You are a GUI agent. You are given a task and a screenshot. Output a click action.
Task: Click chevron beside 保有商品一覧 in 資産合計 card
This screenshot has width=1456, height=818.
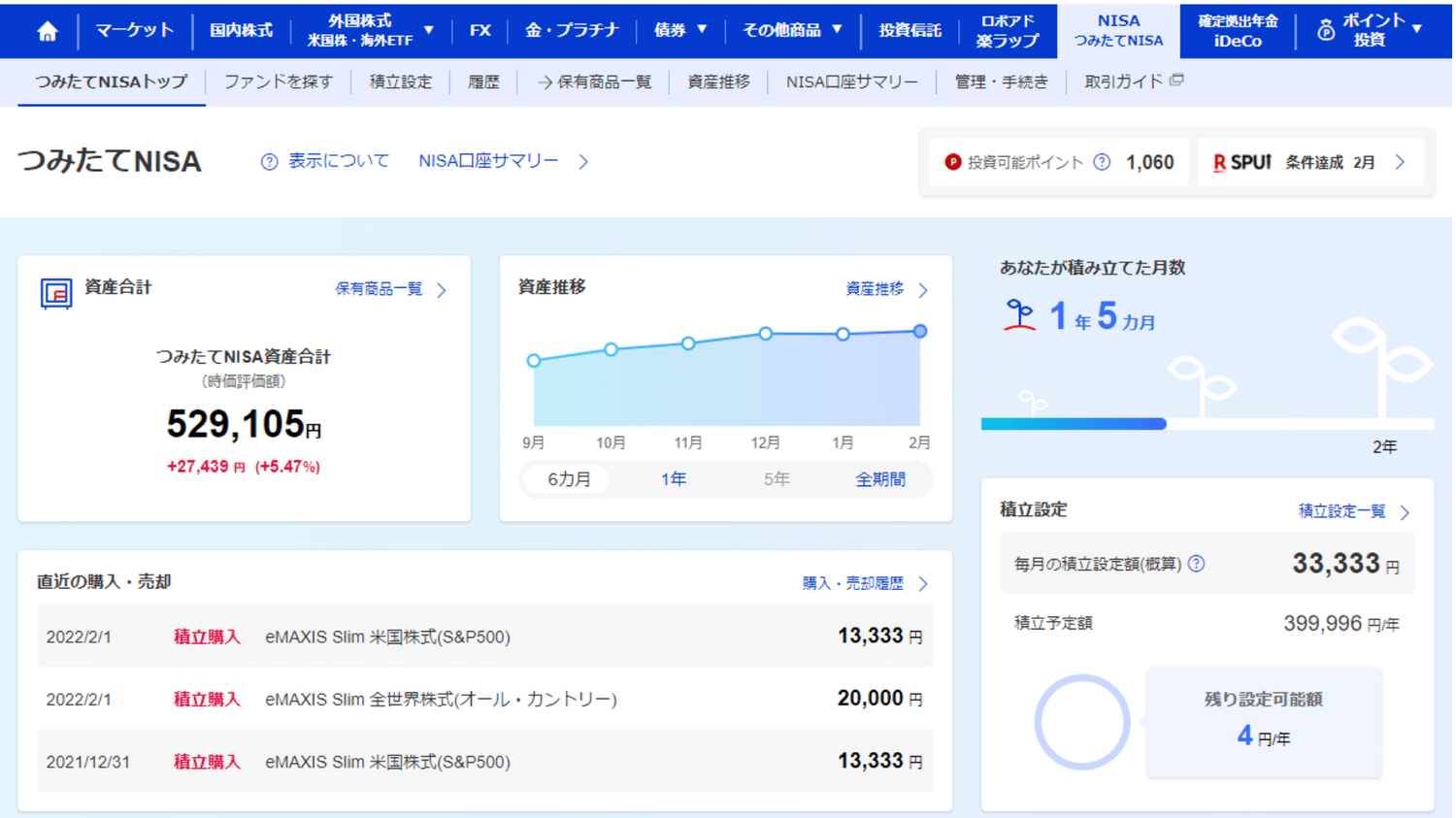point(442,290)
